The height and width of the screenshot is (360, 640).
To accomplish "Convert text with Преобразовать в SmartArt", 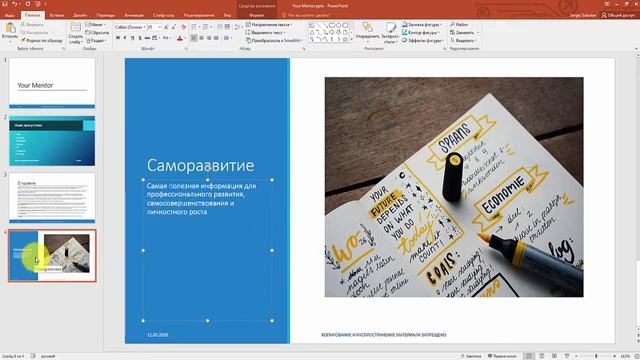I will pyautogui.click(x=275, y=40).
